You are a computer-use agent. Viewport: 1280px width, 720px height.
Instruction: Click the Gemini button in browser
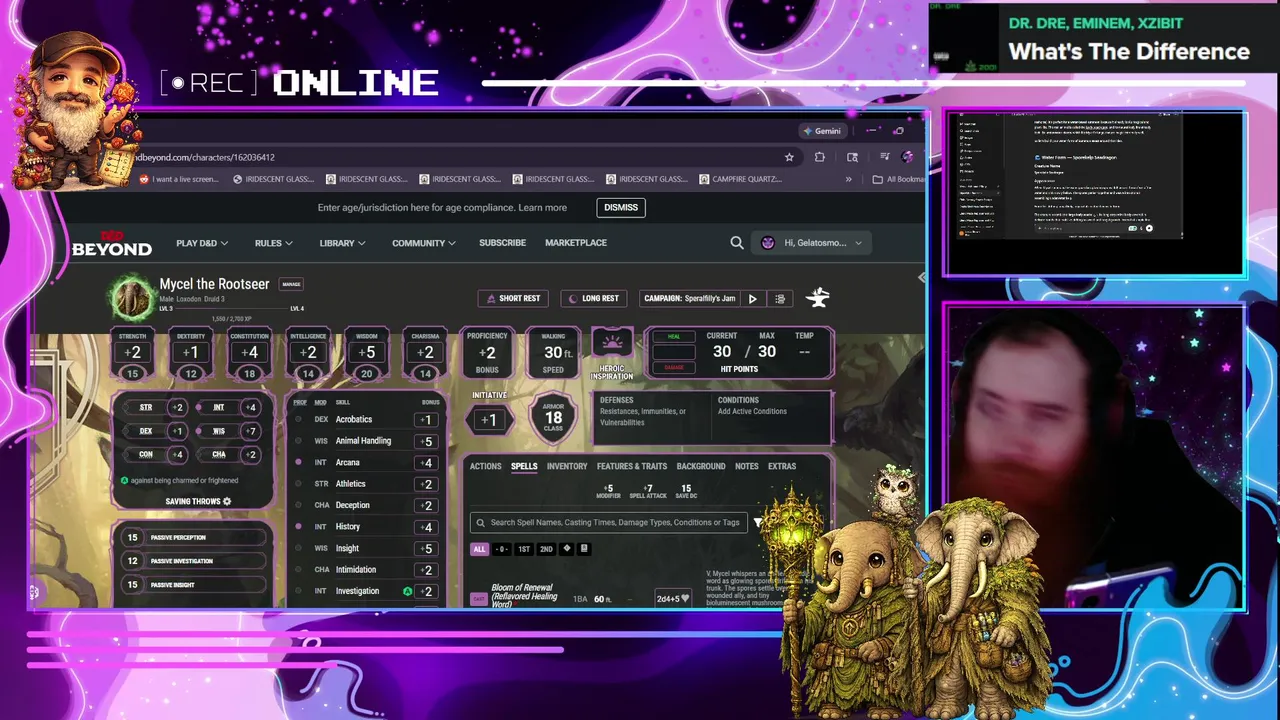pyautogui.click(x=822, y=131)
